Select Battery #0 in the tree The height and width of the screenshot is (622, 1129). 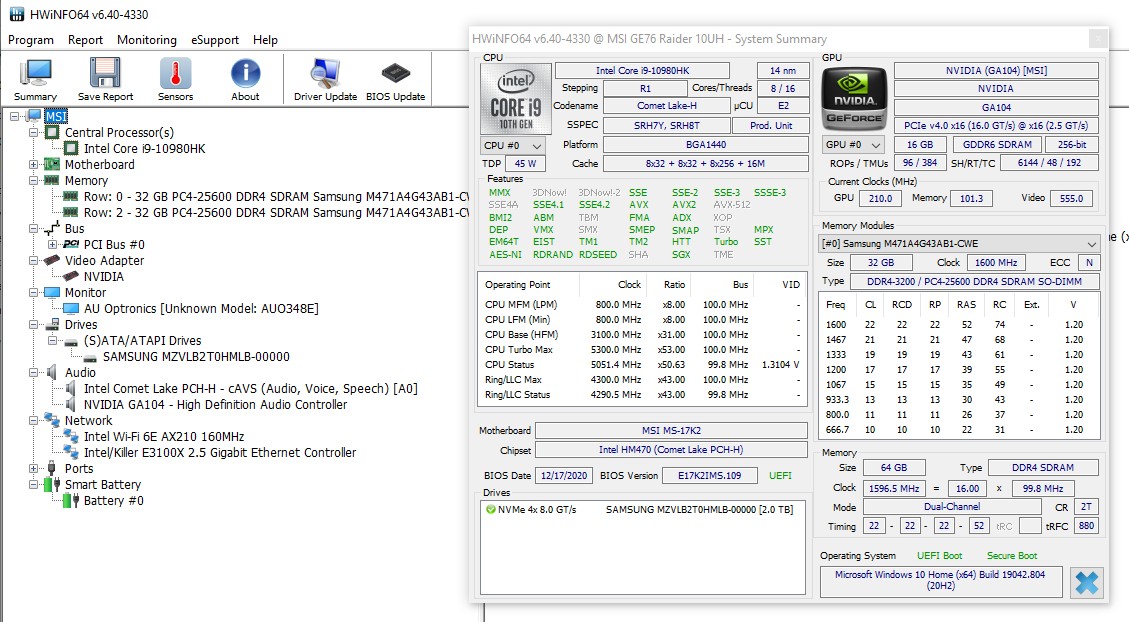coord(113,501)
